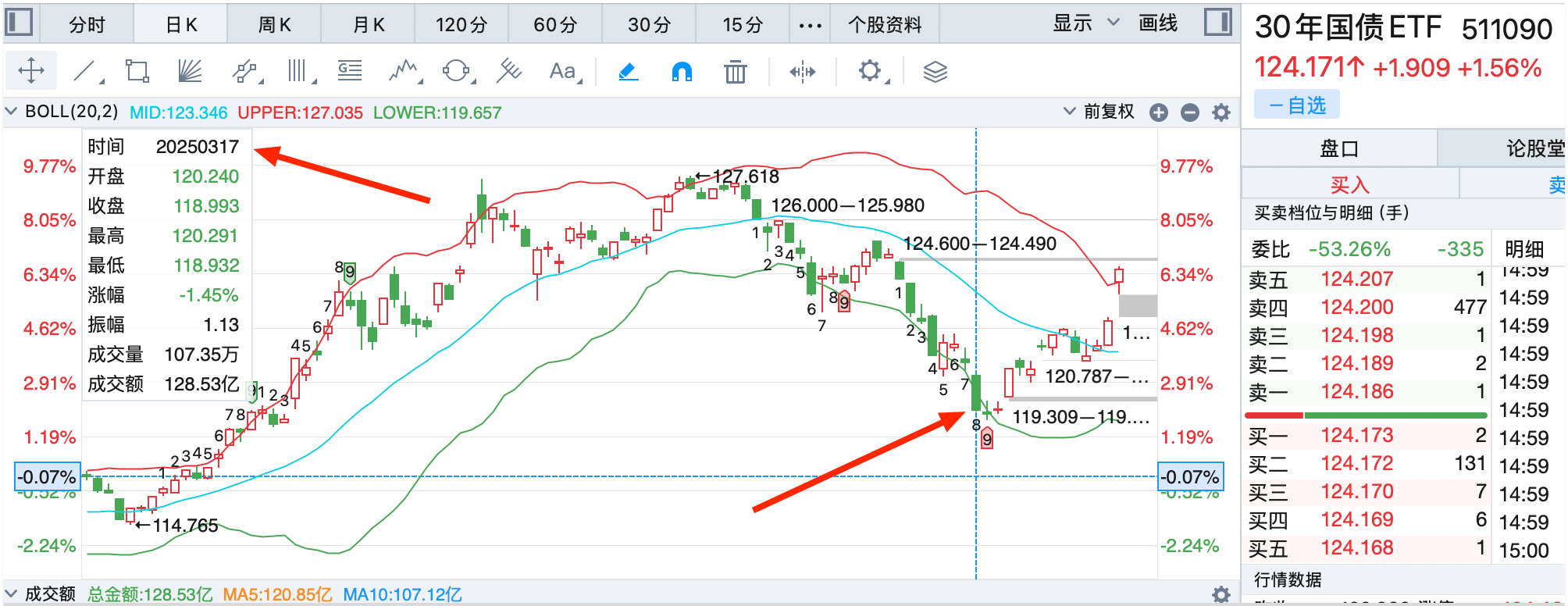Image resolution: width=1568 pixels, height=606 pixels.
Task: Click the plus zoom-in chart button
Action: tap(1159, 112)
